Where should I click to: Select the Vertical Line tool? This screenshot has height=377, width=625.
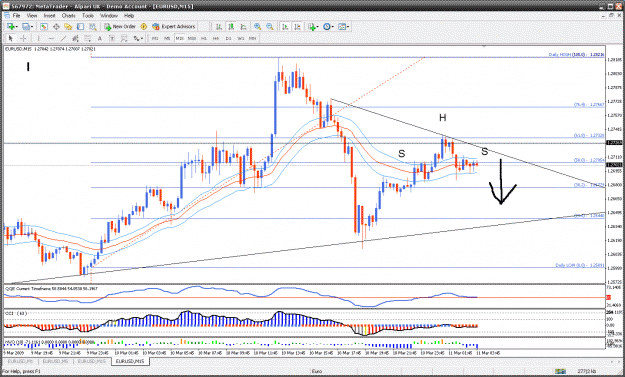pyautogui.click(x=39, y=38)
